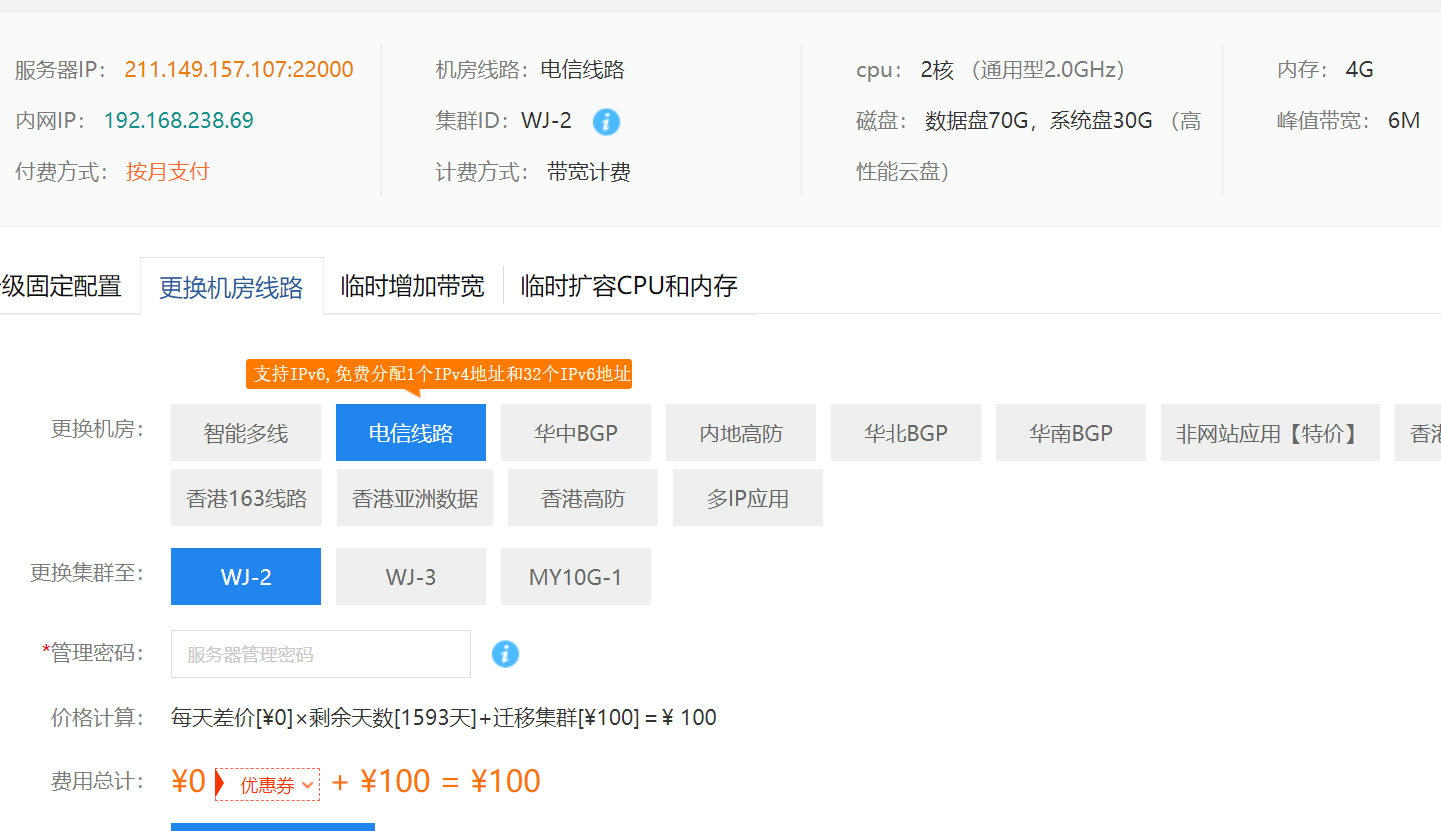Select the 内地高防 line option
This screenshot has width=1441, height=831.
pyautogui.click(x=740, y=432)
